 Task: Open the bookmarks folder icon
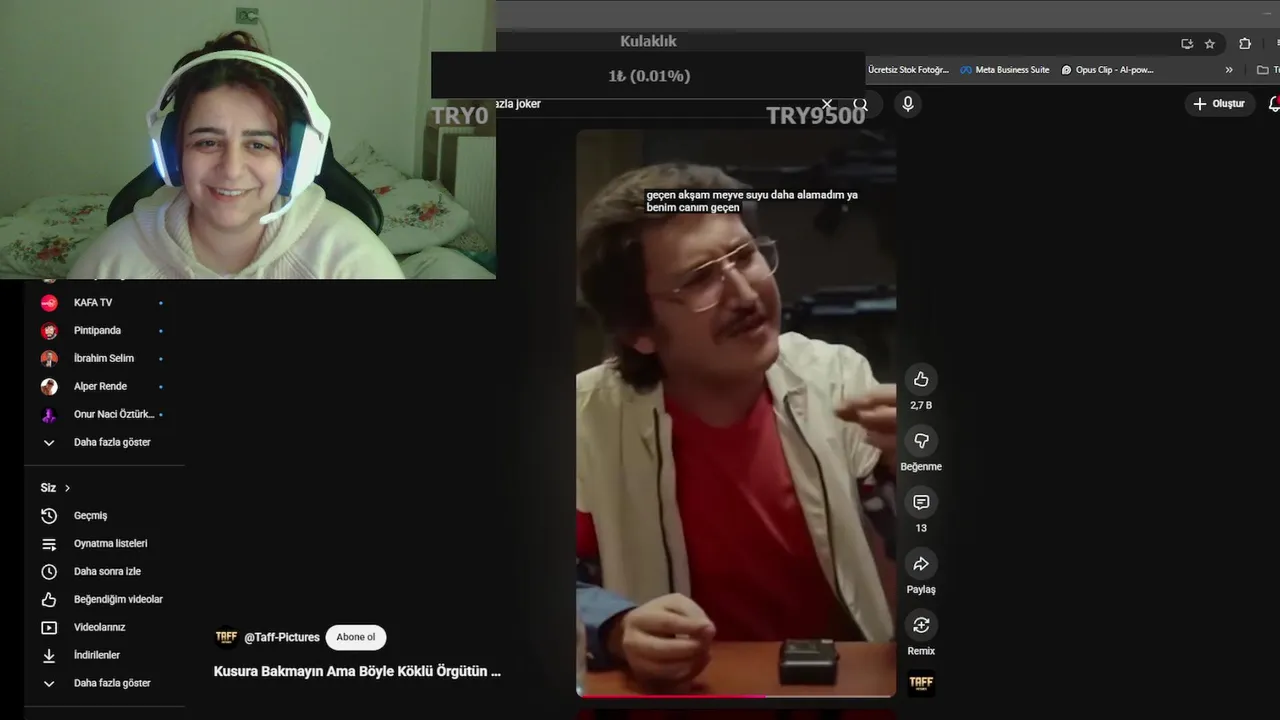[x=1263, y=70]
